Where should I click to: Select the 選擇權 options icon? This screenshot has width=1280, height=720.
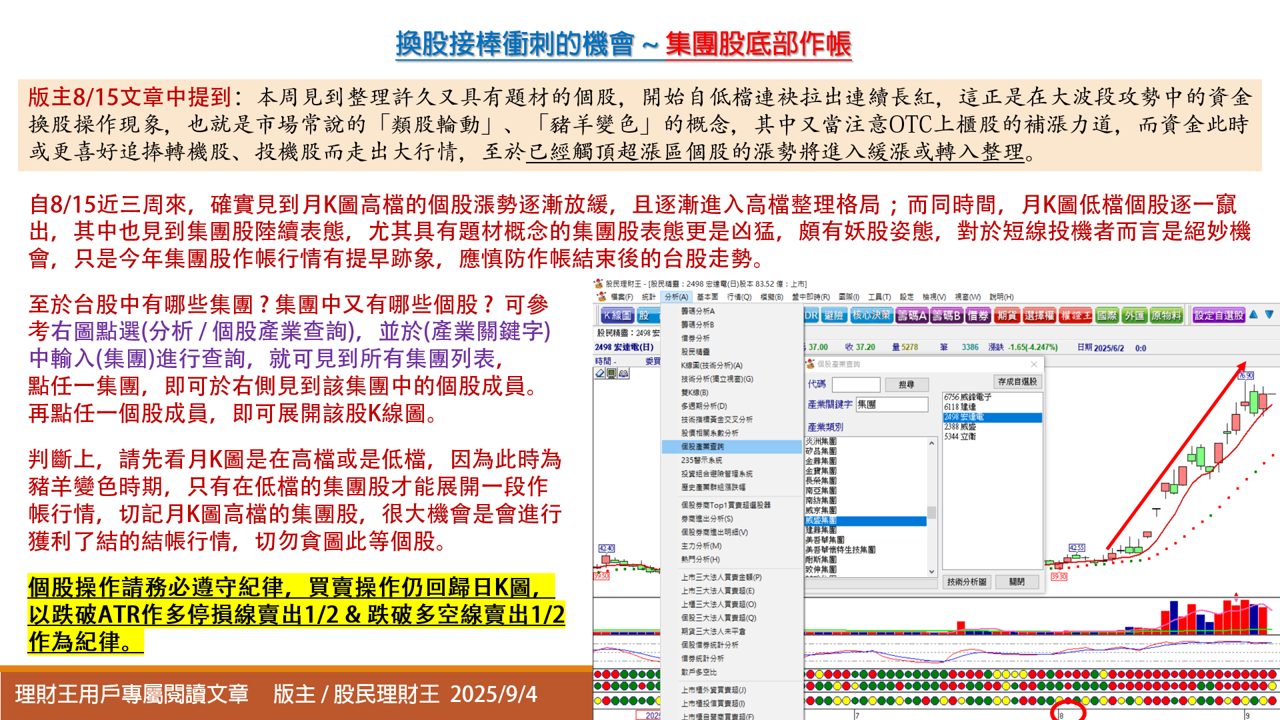pos(1040,312)
